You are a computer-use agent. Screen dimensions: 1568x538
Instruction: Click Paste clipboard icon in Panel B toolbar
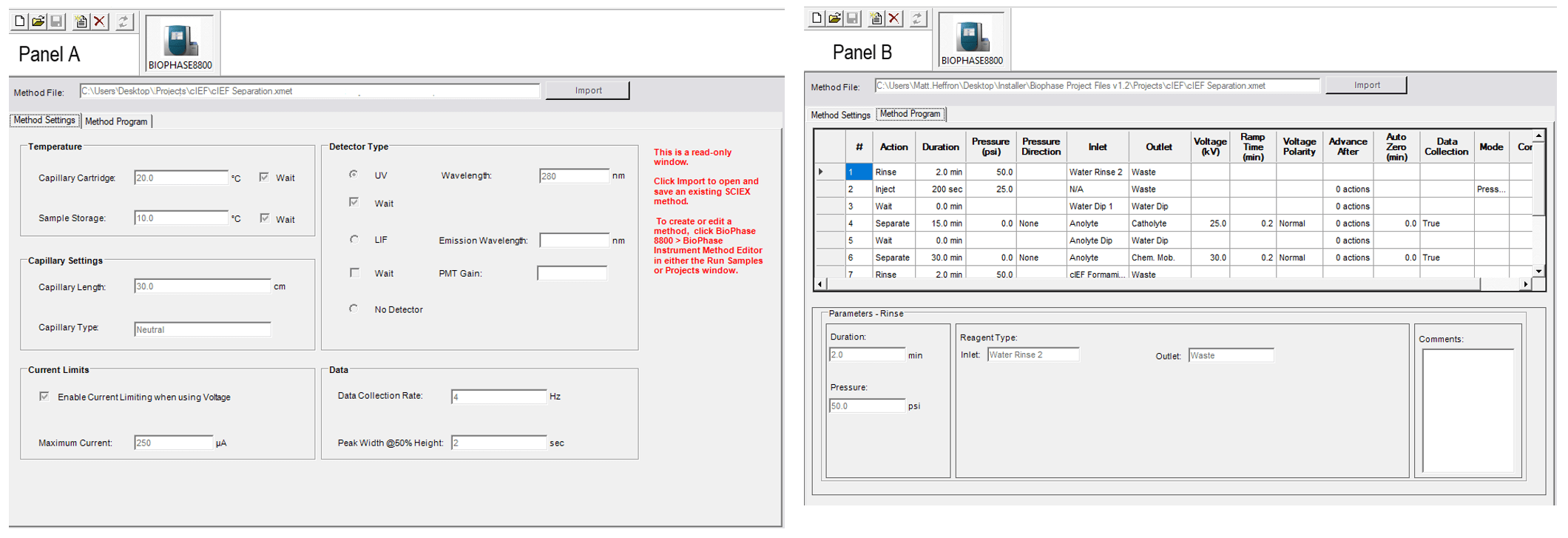tap(876, 18)
